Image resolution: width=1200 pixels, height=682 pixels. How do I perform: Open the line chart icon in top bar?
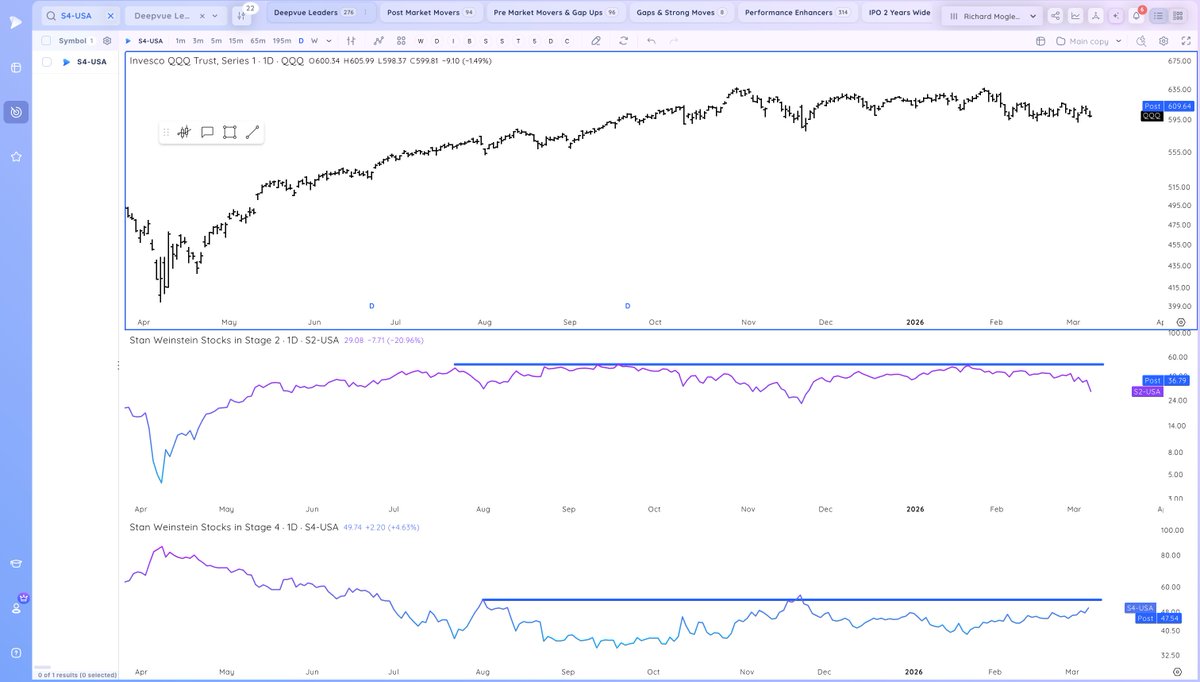(x=1075, y=16)
